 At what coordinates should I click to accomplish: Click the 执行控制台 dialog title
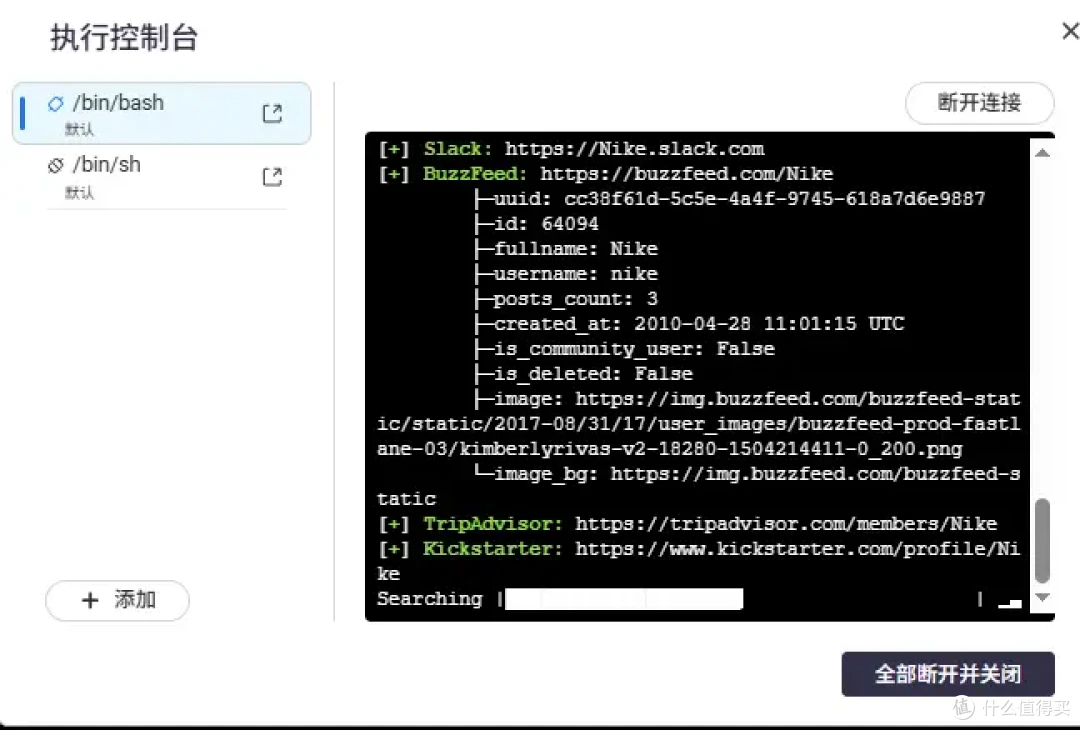[124, 37]
